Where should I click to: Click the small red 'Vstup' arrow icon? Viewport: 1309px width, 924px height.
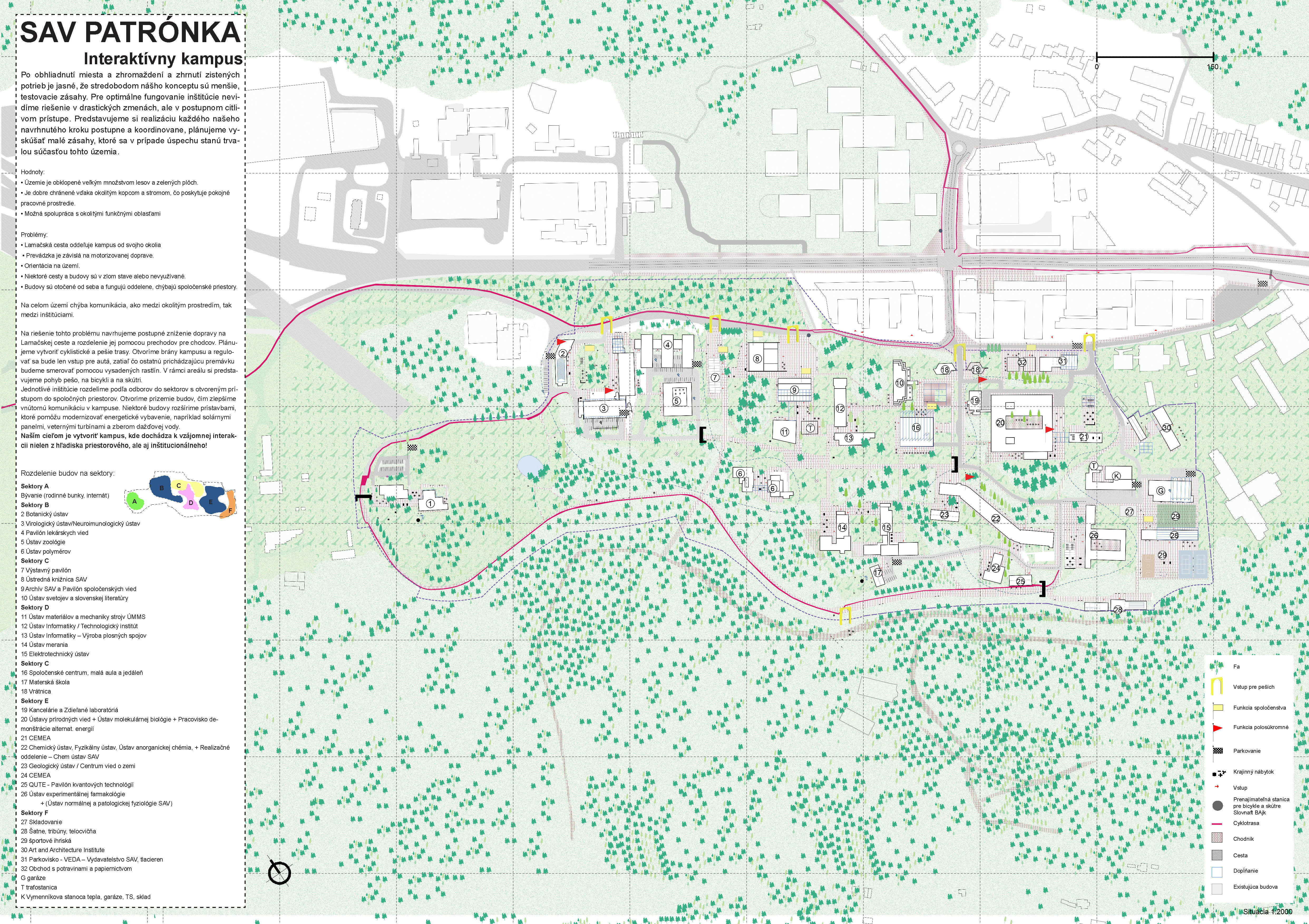coord(1217,787)
